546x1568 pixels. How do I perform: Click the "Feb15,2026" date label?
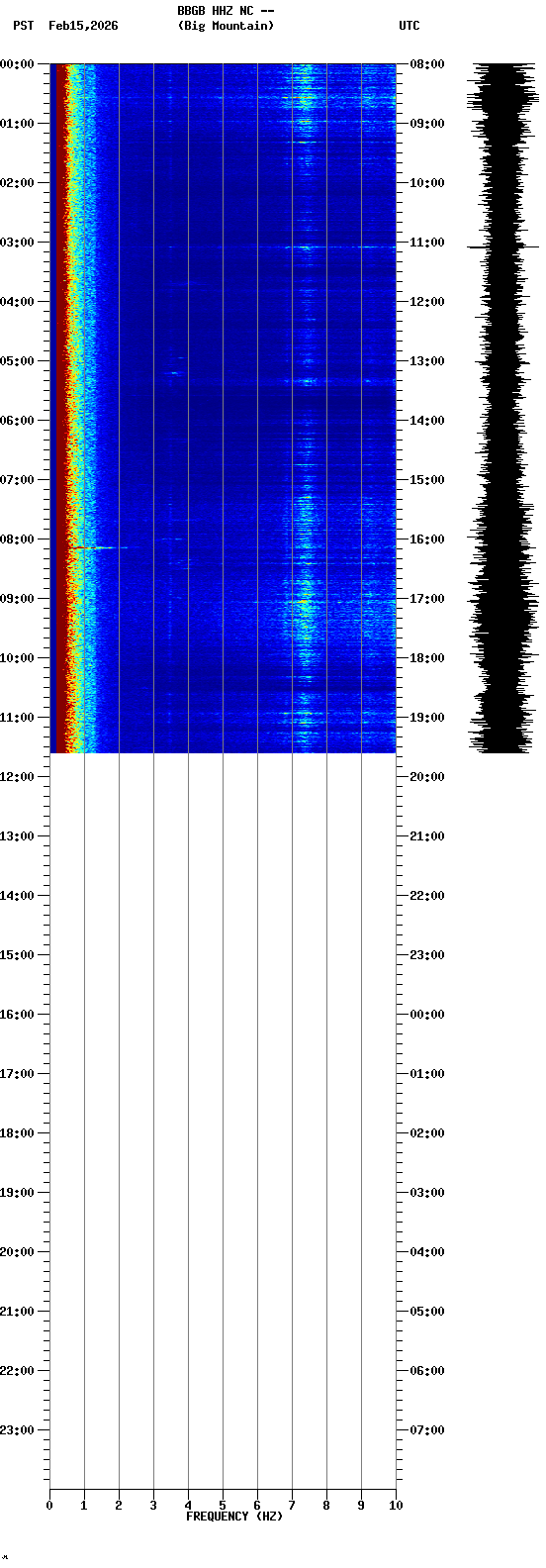pos(83,26)
